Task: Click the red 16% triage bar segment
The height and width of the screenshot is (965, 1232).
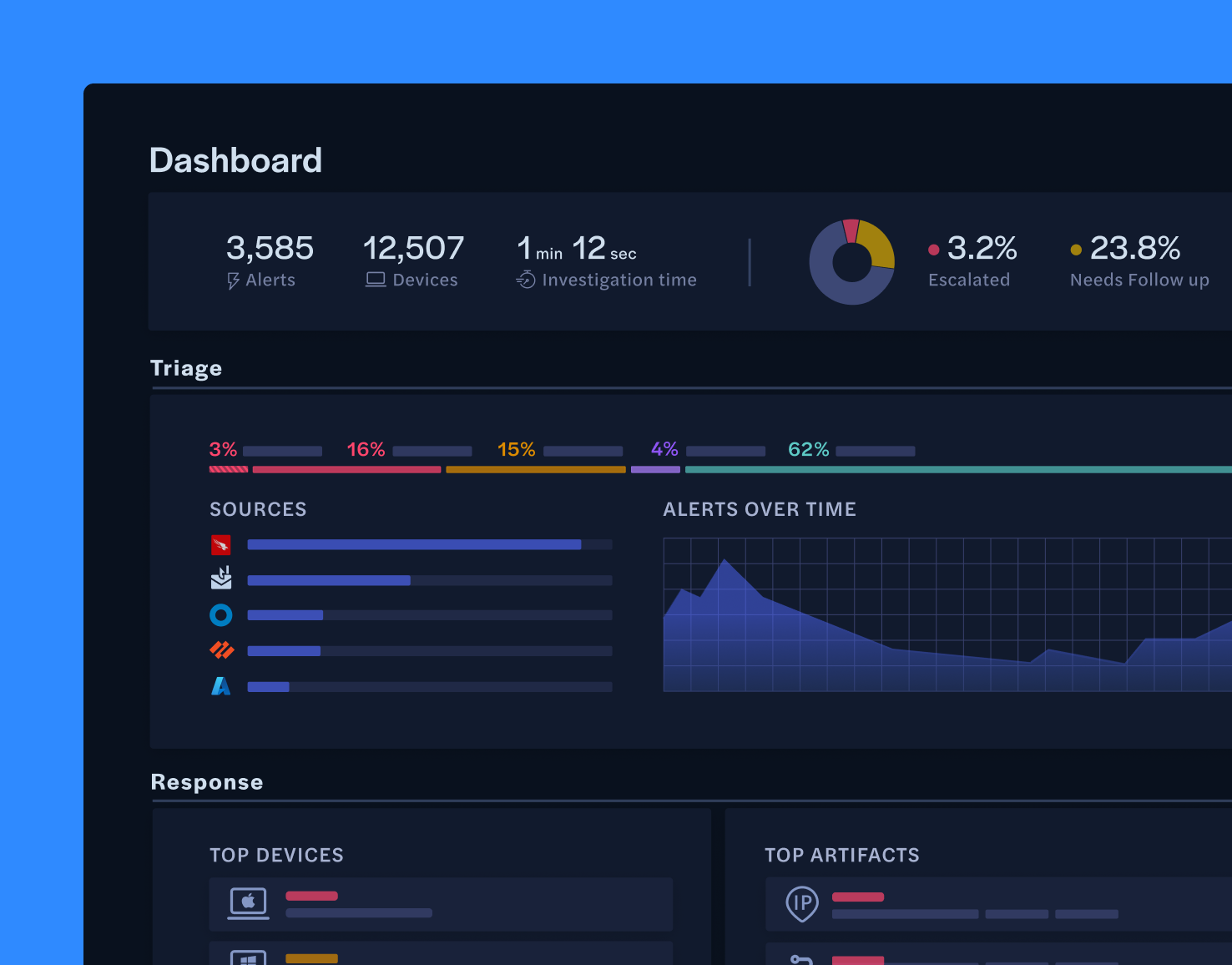Action: click(x=346, y=470)
